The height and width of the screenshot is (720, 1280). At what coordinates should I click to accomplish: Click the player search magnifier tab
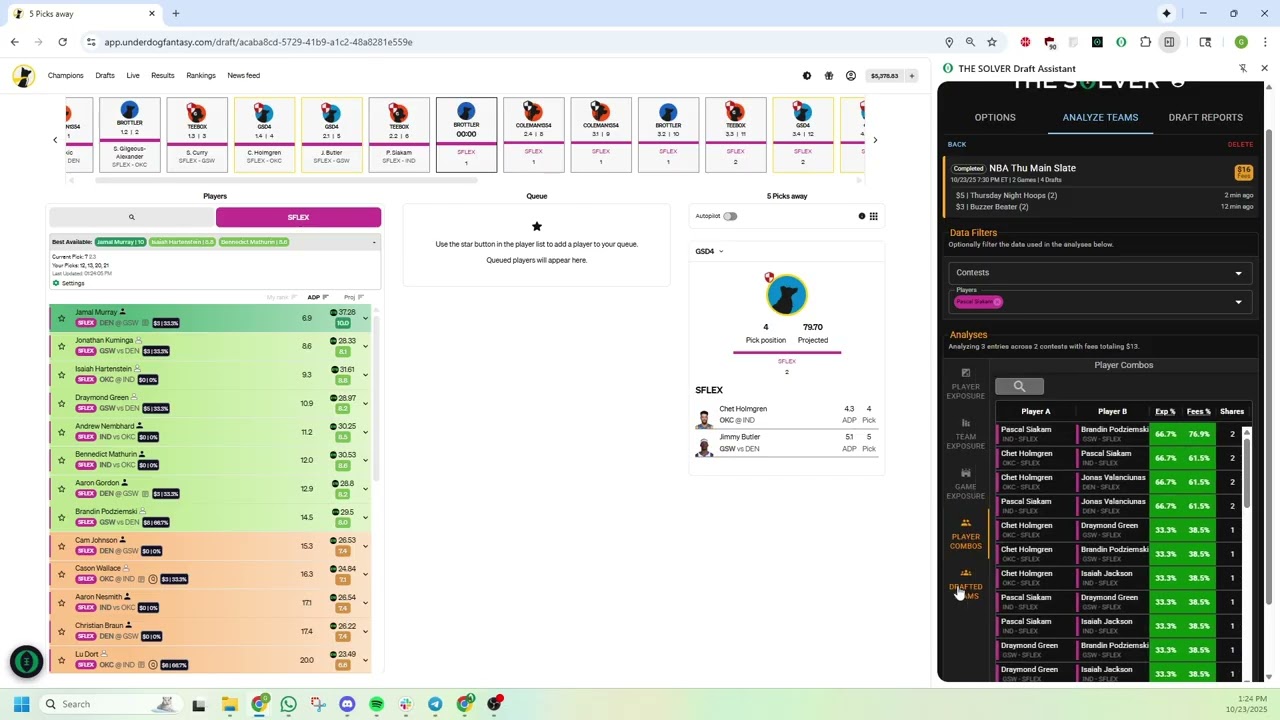click(131, 217)
